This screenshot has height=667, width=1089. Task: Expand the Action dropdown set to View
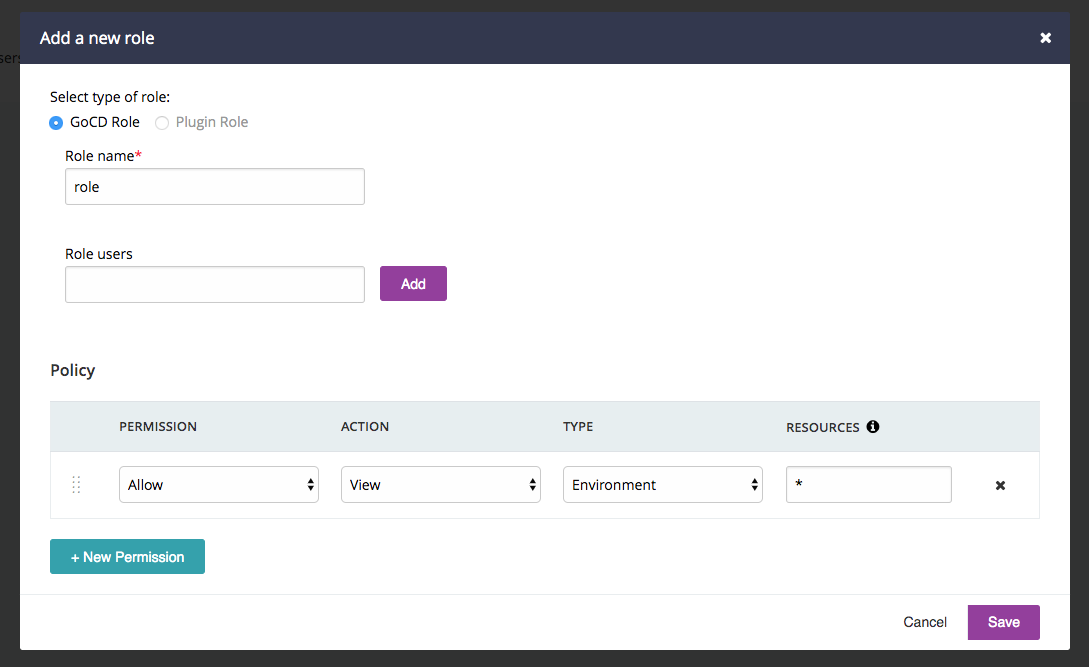(440, 485)
